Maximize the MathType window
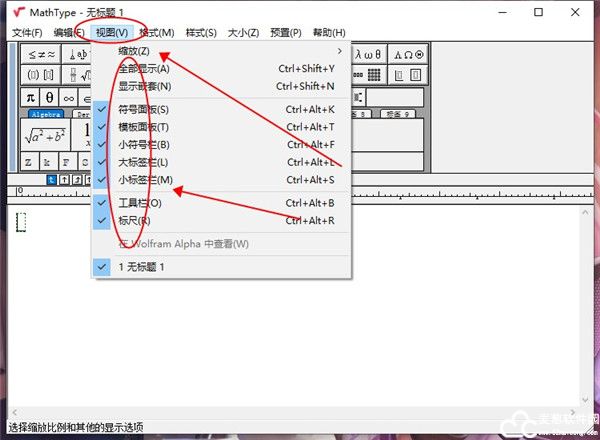Screen dimensions: 600x440 pyautogui.click(x=538, y=12)
